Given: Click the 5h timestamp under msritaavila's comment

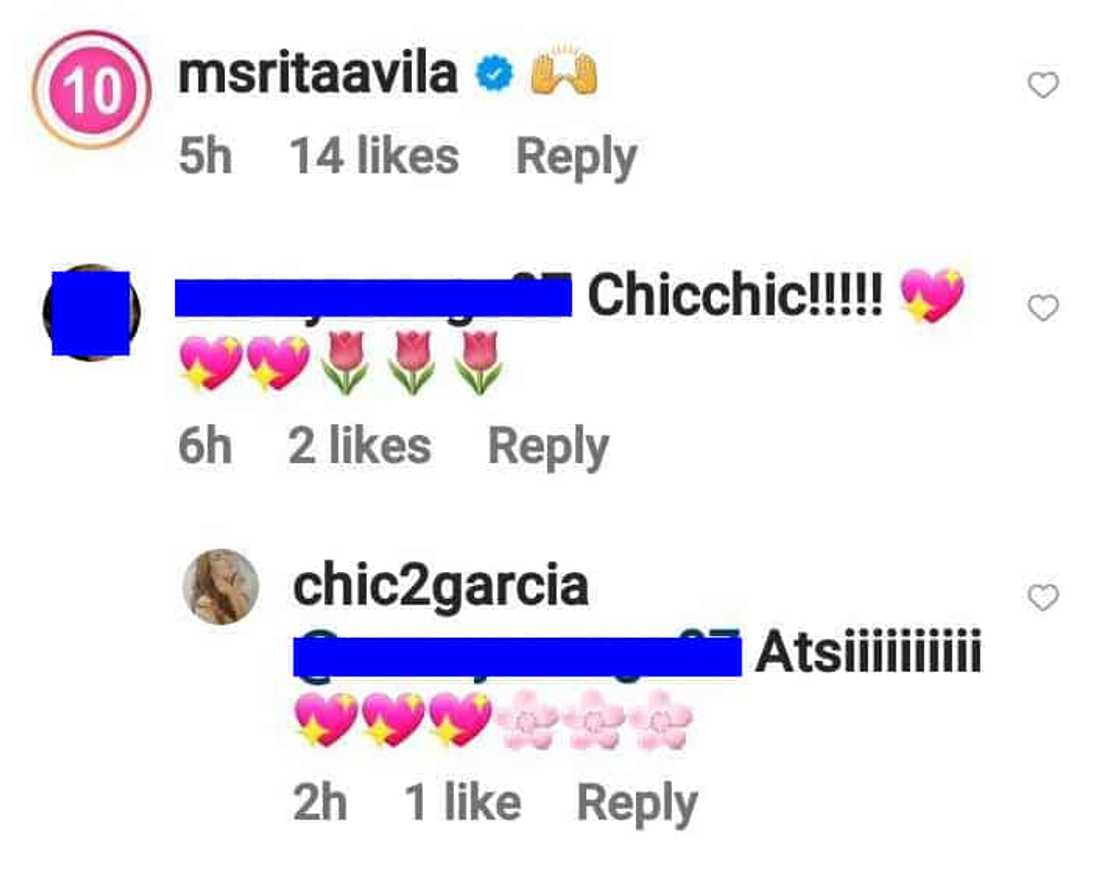Looking at the screenshot, I should (205, 156).
